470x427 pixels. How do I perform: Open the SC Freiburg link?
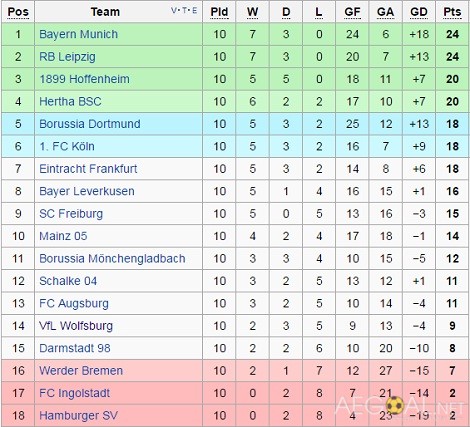[x=71, y=214]
